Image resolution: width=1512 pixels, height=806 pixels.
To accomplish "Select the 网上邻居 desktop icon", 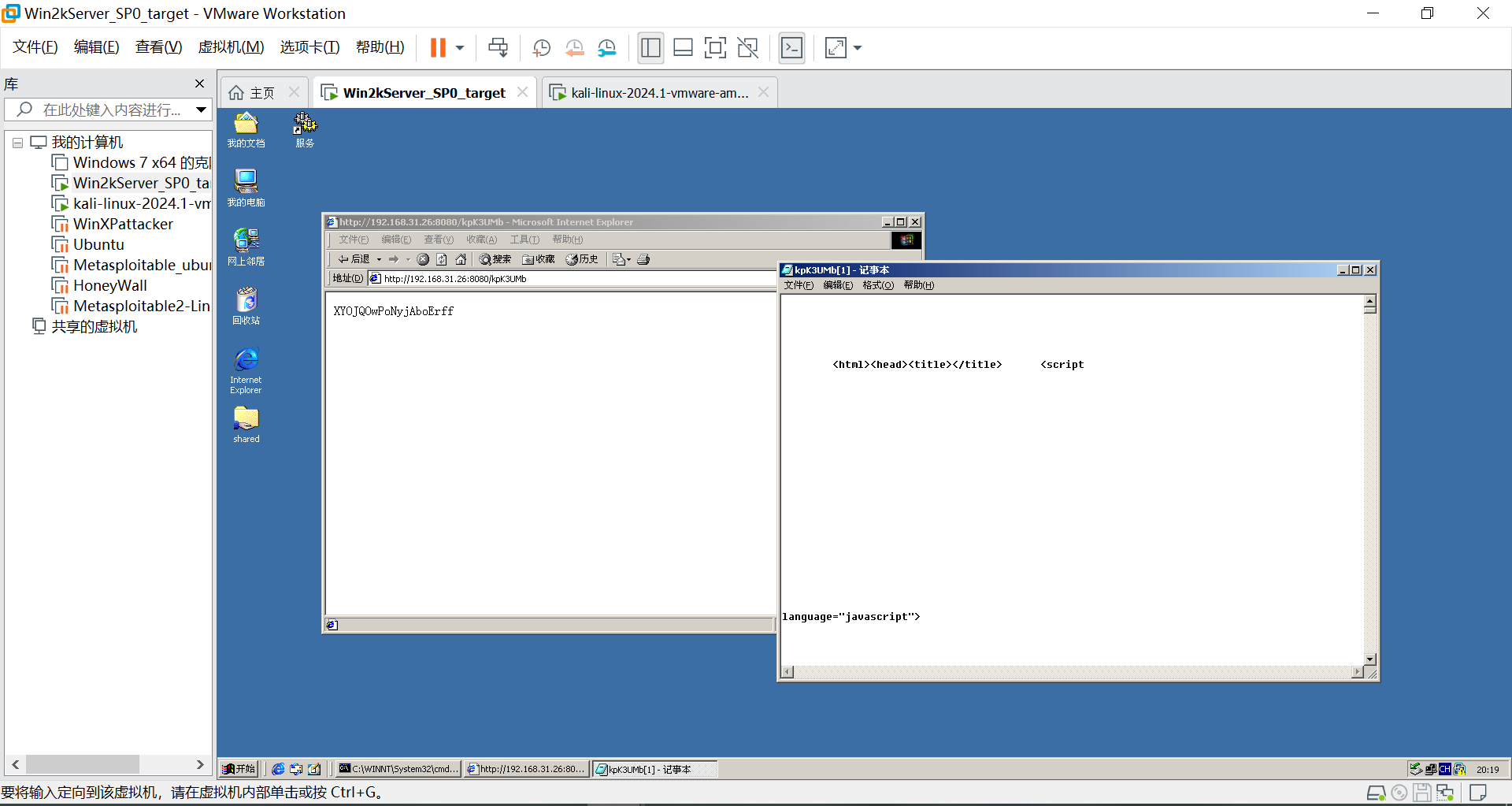I will [x=246, y=247].
